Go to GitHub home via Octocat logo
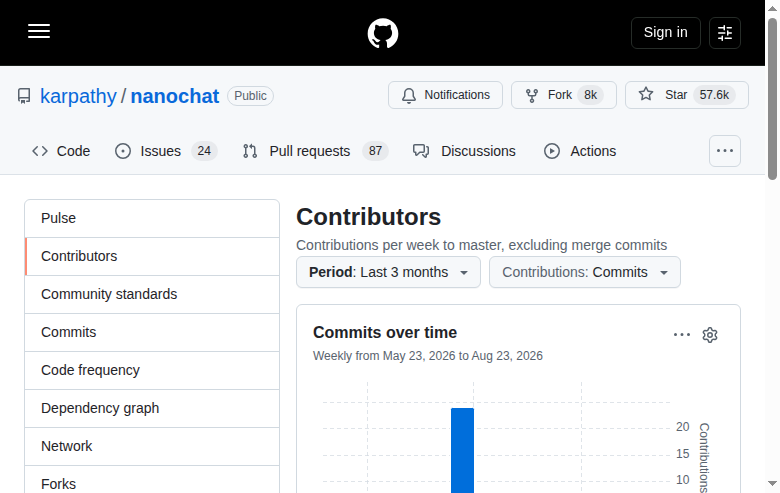The image size is (780, 493). tap(383, 33)
